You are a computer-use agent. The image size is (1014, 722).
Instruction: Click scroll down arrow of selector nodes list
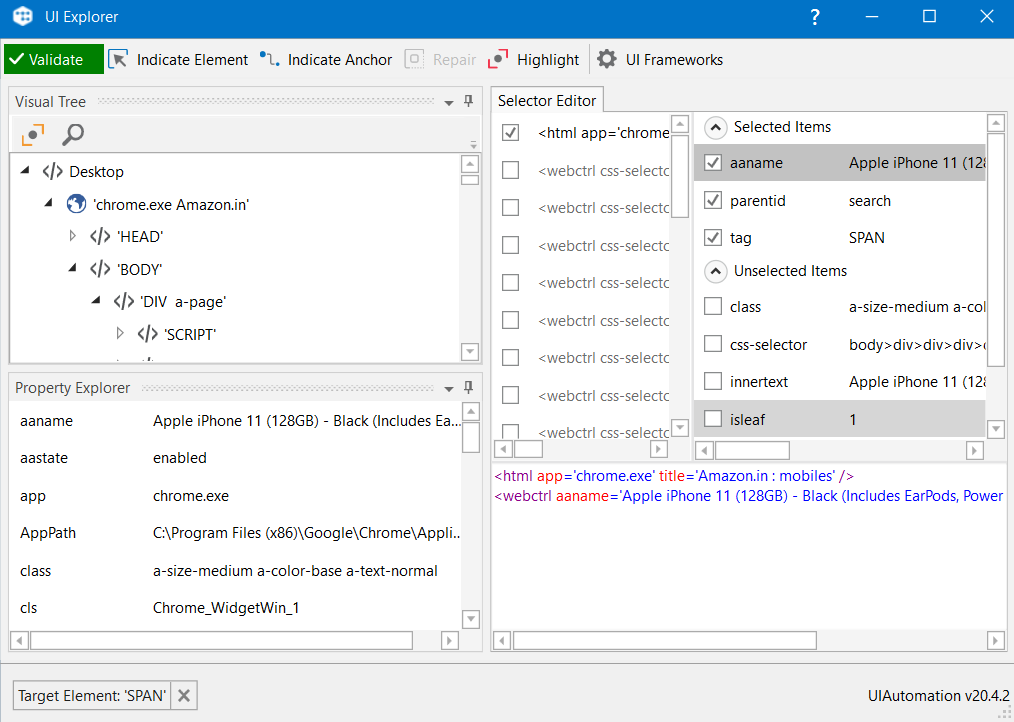680,428
